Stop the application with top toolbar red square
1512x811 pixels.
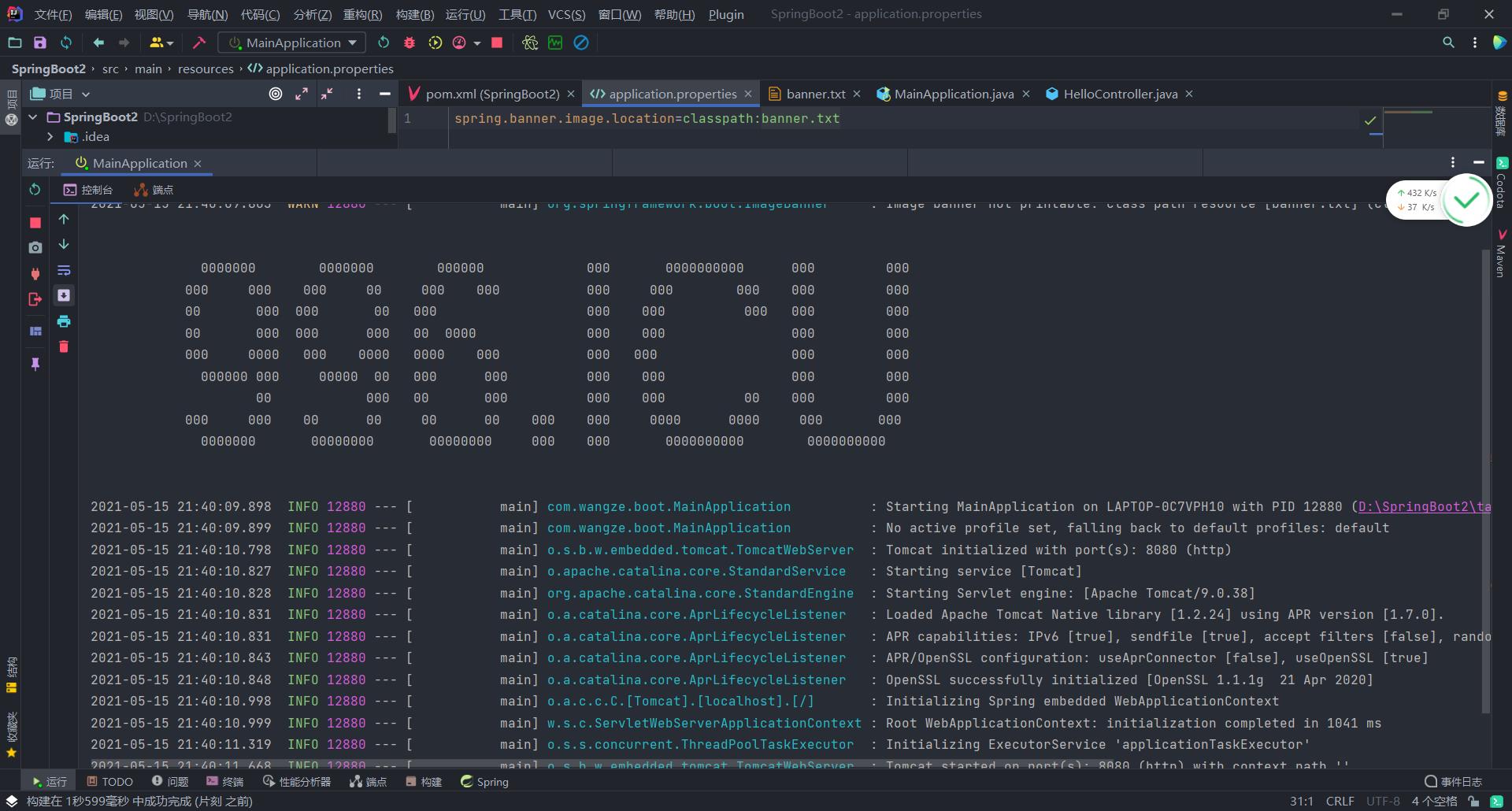click(497, 43)
